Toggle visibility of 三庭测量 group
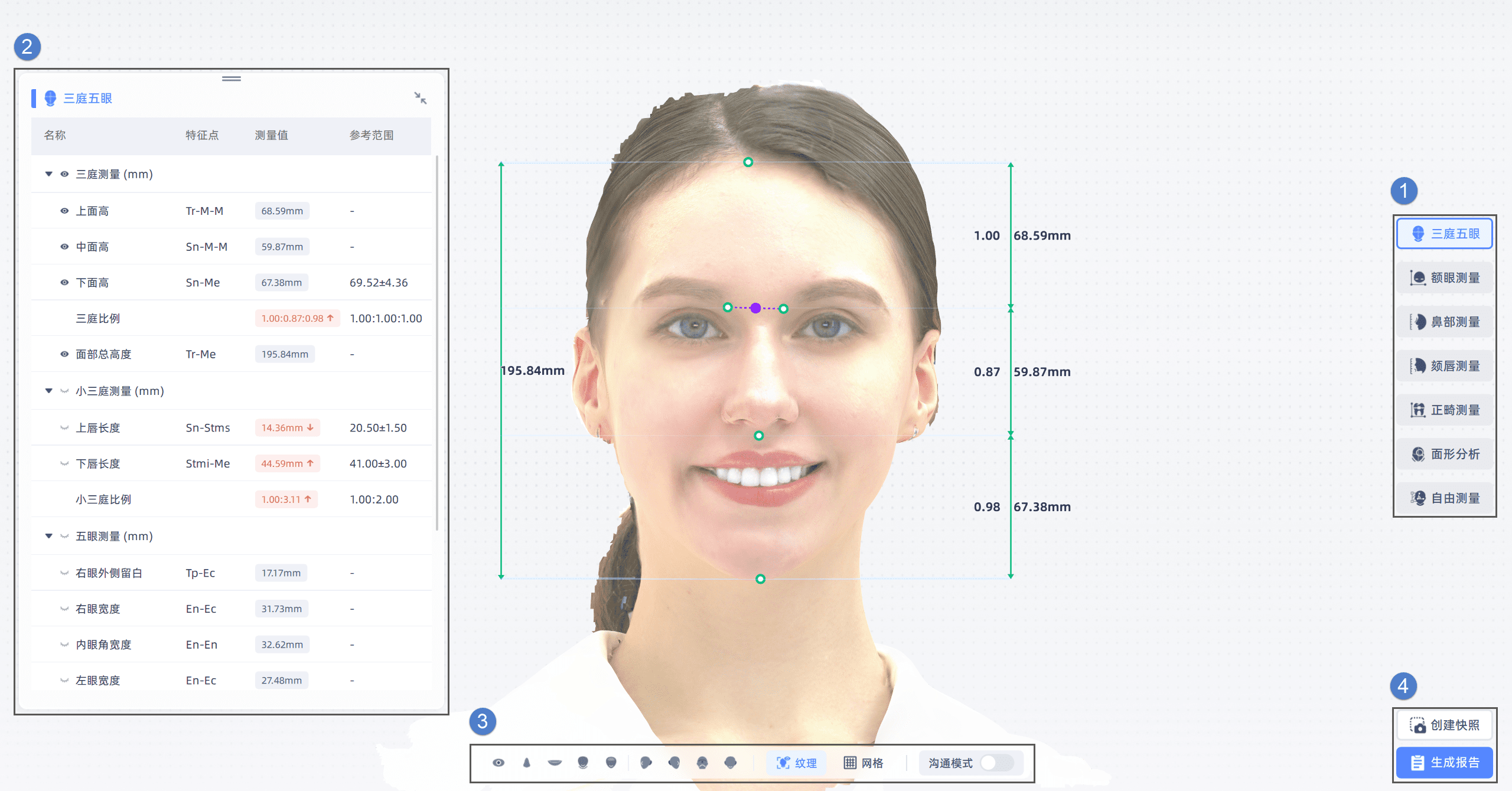The height and width of the screenshot is (791, 1512). tap(64, 174)
